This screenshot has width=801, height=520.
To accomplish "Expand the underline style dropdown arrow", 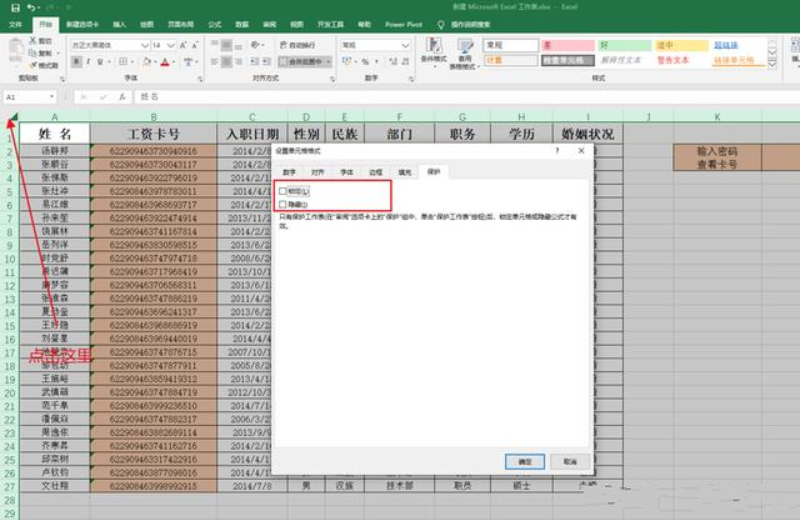I will click(x=107, y=62).
